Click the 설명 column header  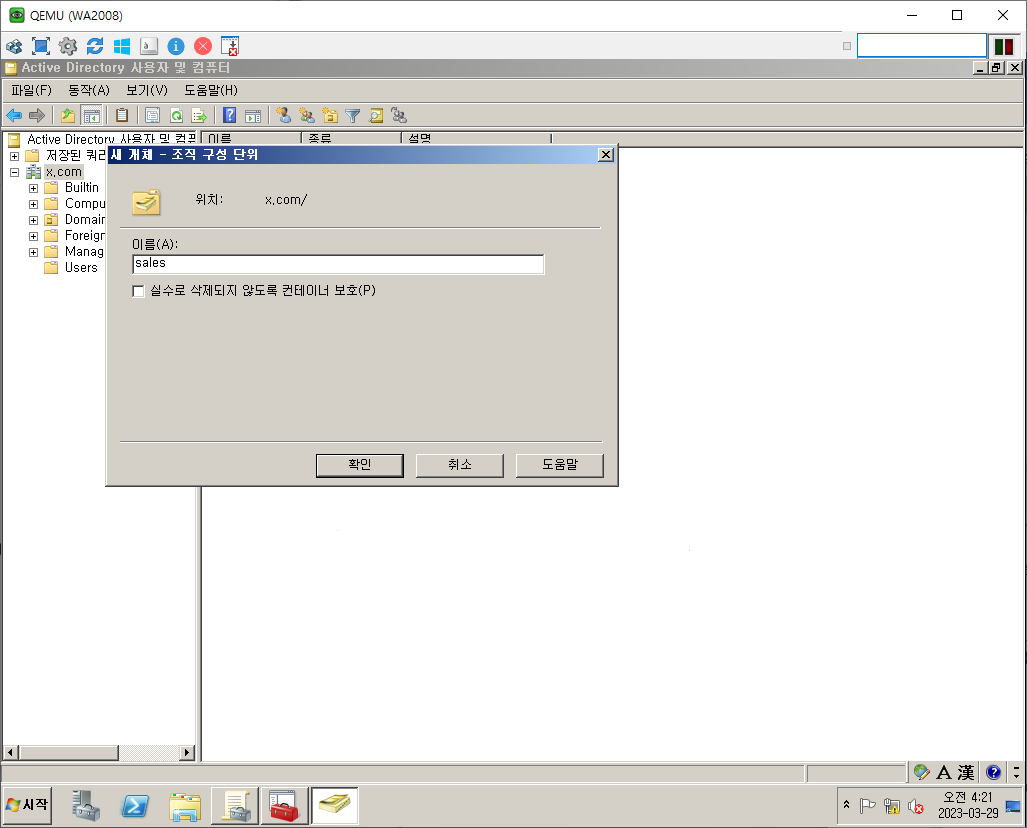[x=476, y=139]
